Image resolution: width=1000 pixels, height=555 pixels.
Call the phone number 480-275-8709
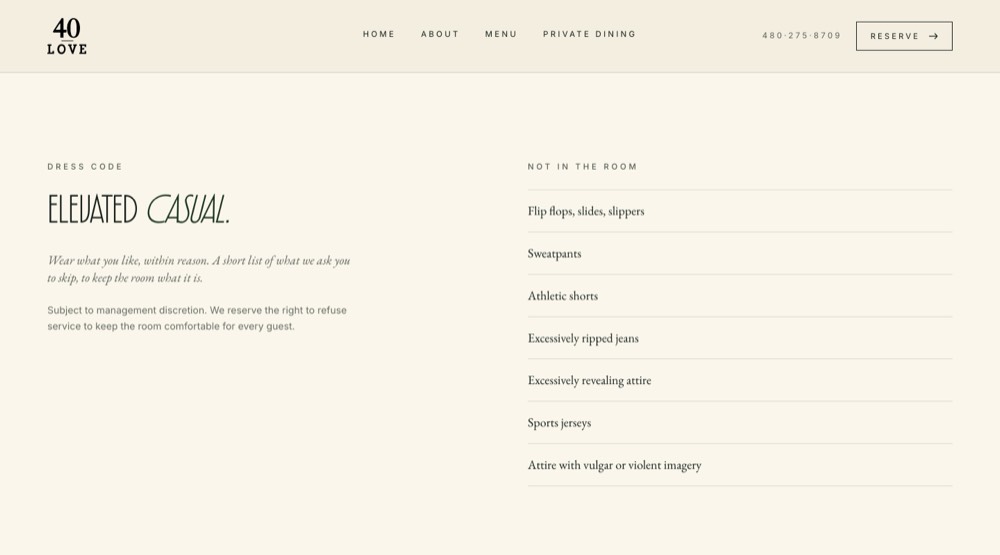point(802,36)
